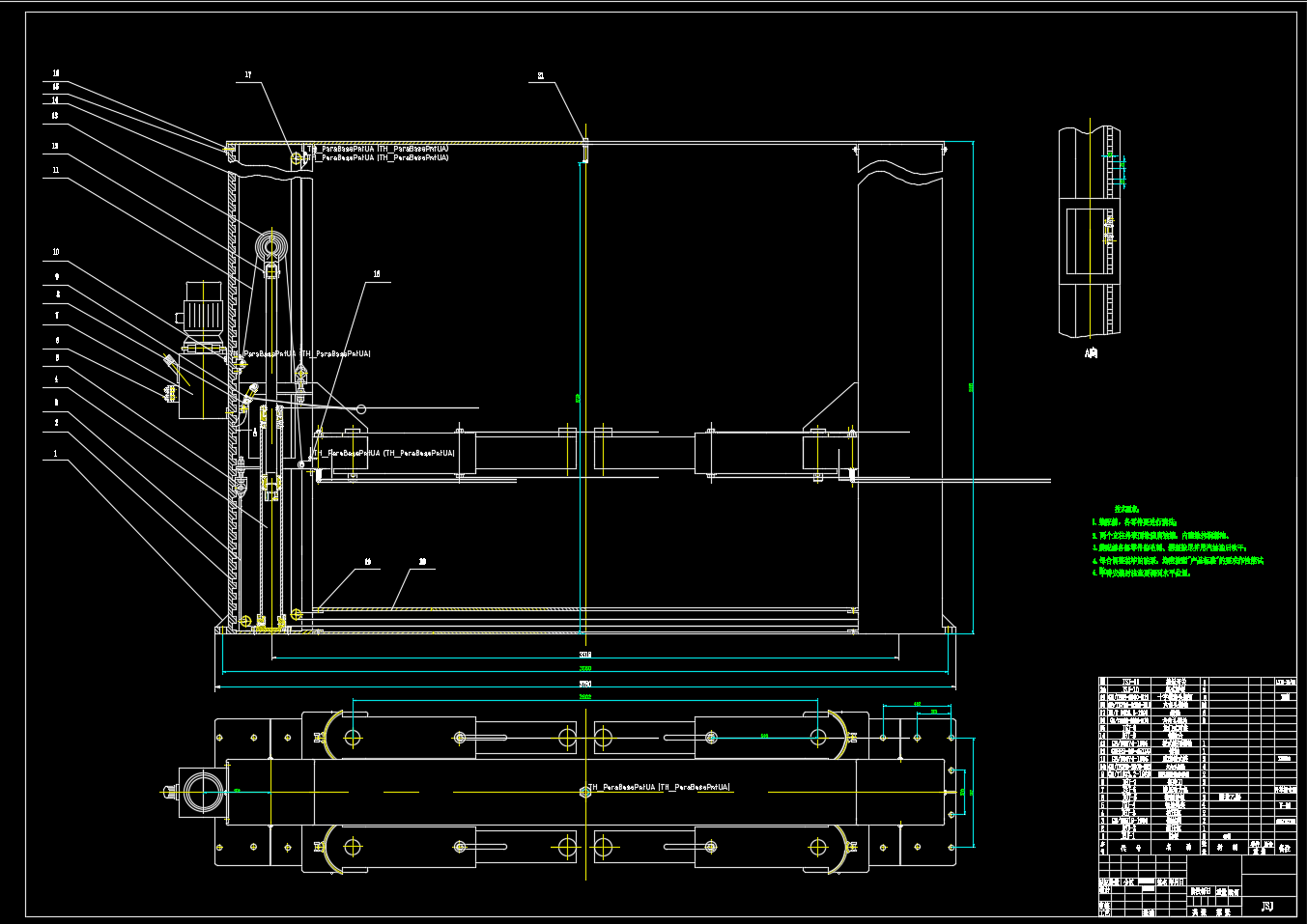Click callout number 16 at top left
The width and height of the screenshot is (1307, 924).
pos(56,73)
